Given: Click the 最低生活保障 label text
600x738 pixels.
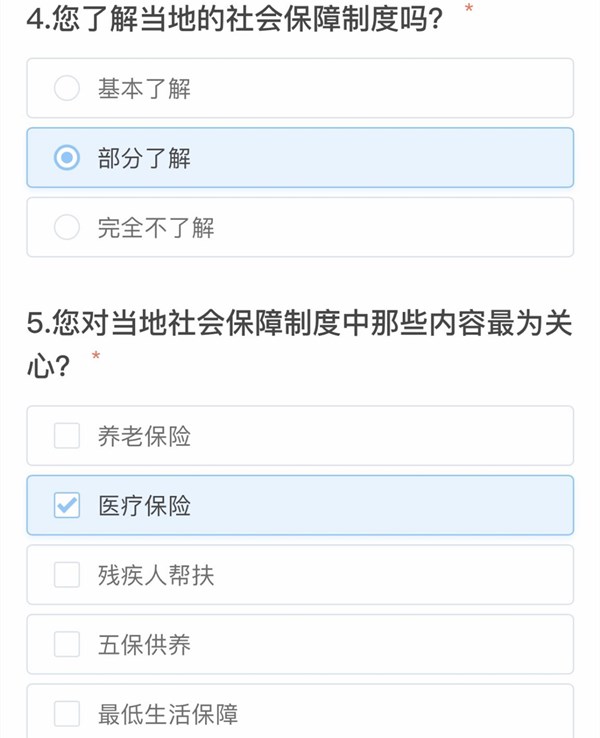Looking at the screenshot, I should tap(168, 714).
